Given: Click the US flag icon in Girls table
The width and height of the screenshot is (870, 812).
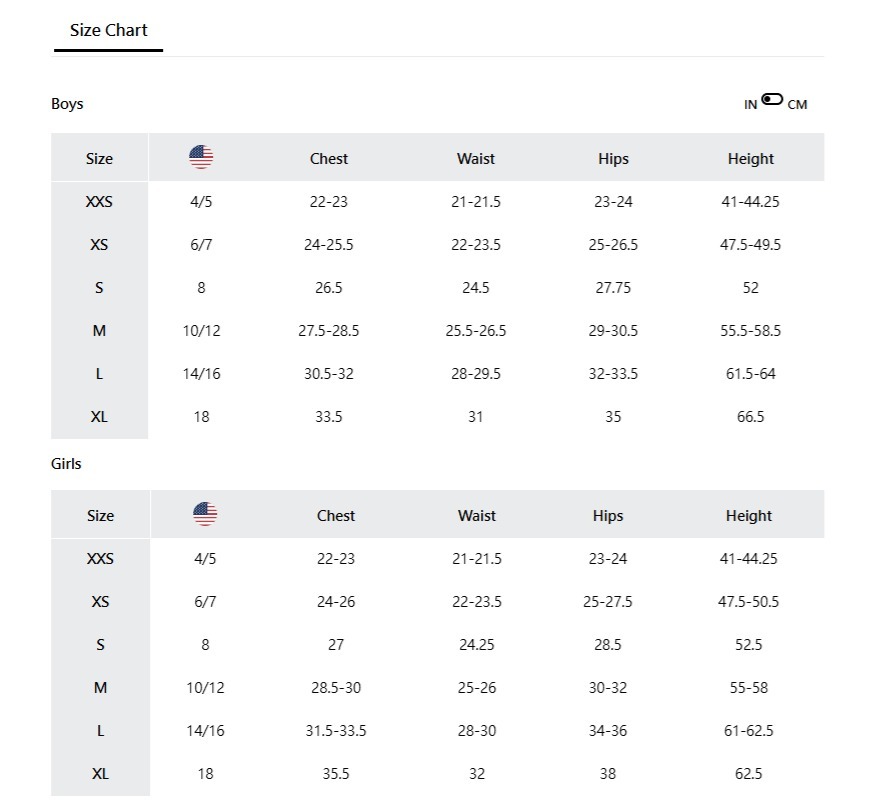Looking at the screenshot, I should click(x=205, y=514).
